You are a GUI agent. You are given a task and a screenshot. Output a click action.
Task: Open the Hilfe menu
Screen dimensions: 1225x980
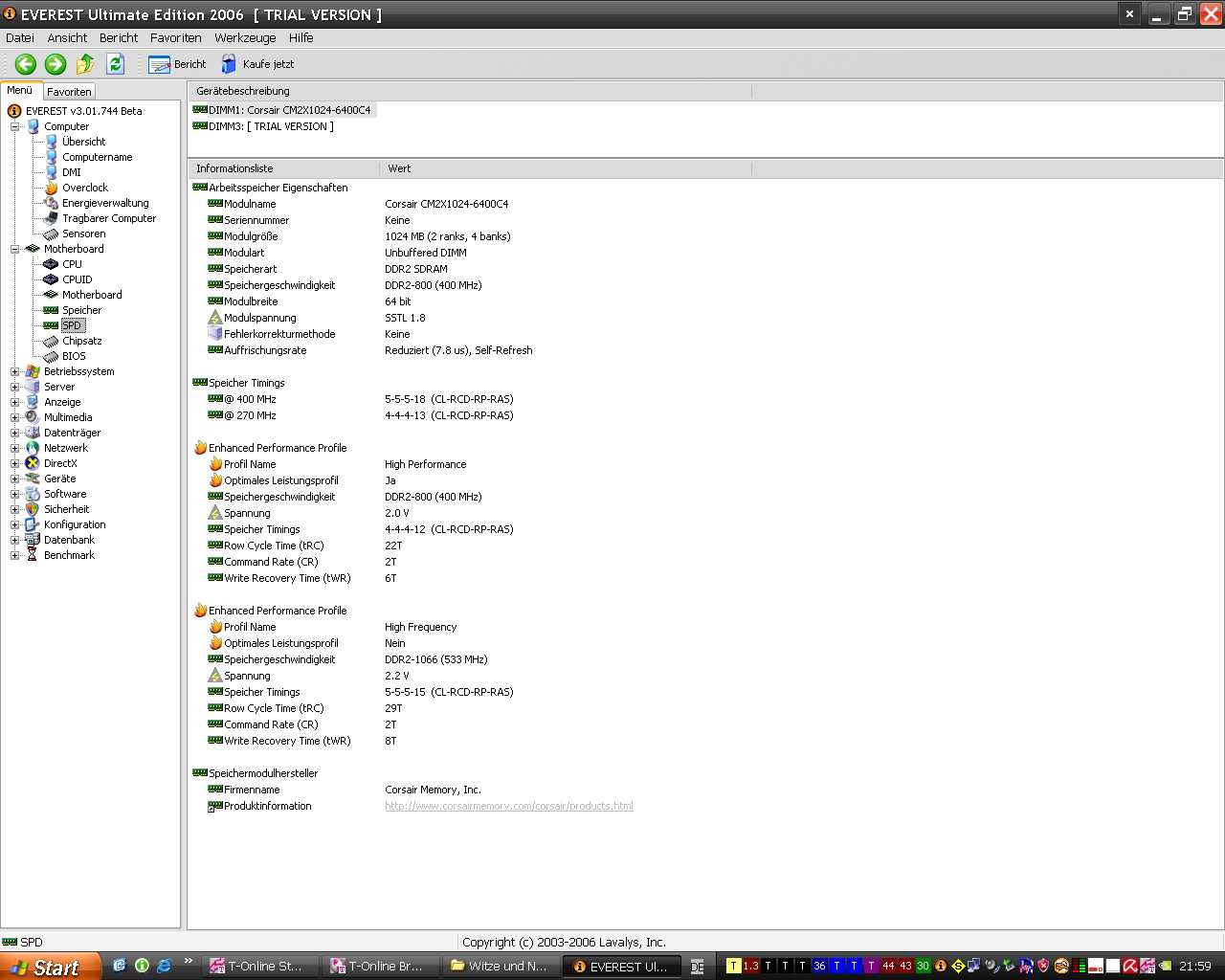[301, 38]
